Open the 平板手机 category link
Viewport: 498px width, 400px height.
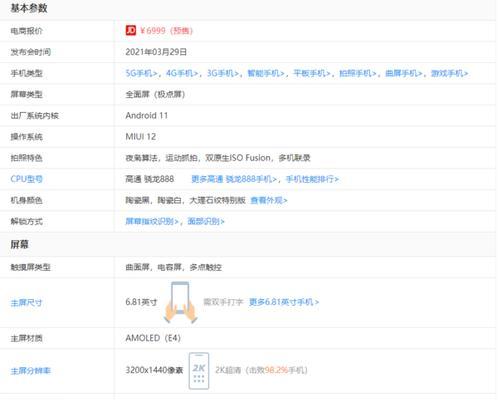[312, 73]
